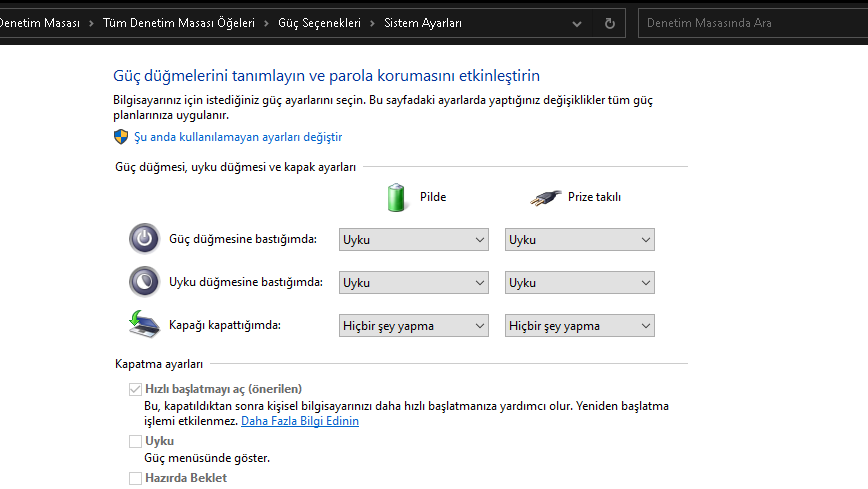
Task: Click the power plug icon
Action: coord(546,197)
